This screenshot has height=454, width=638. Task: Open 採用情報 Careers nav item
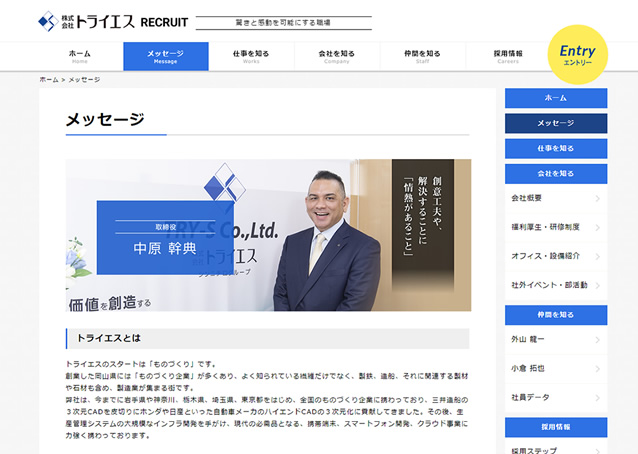pyautogui.click(x=508, y=57)
